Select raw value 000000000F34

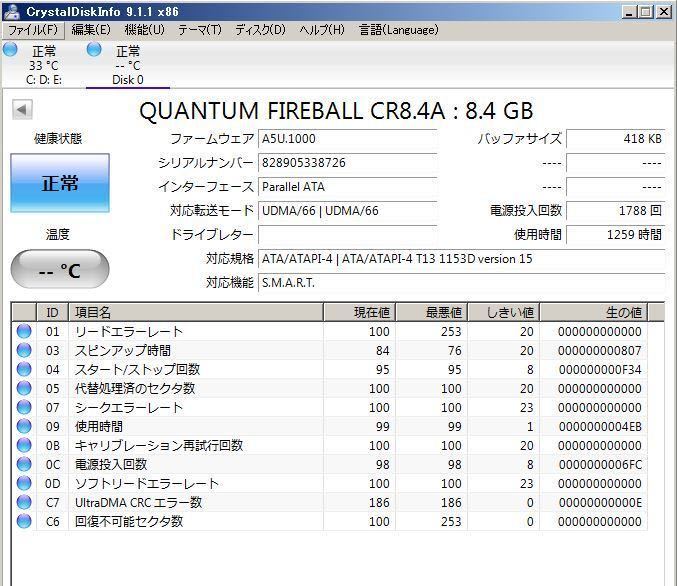click(599, 370)
